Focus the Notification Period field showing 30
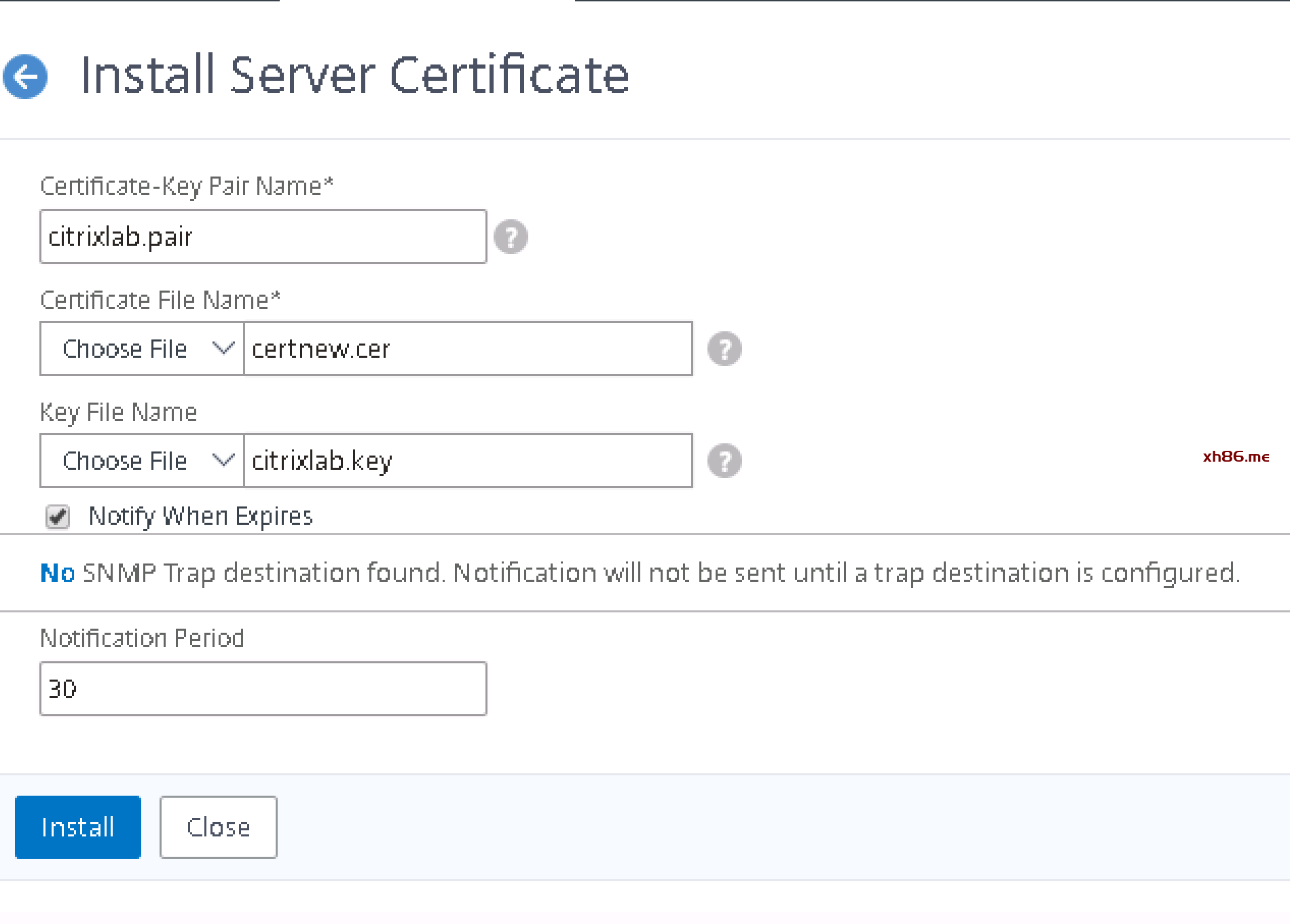Screen dimensions: 1290x924 pos(263,688)
